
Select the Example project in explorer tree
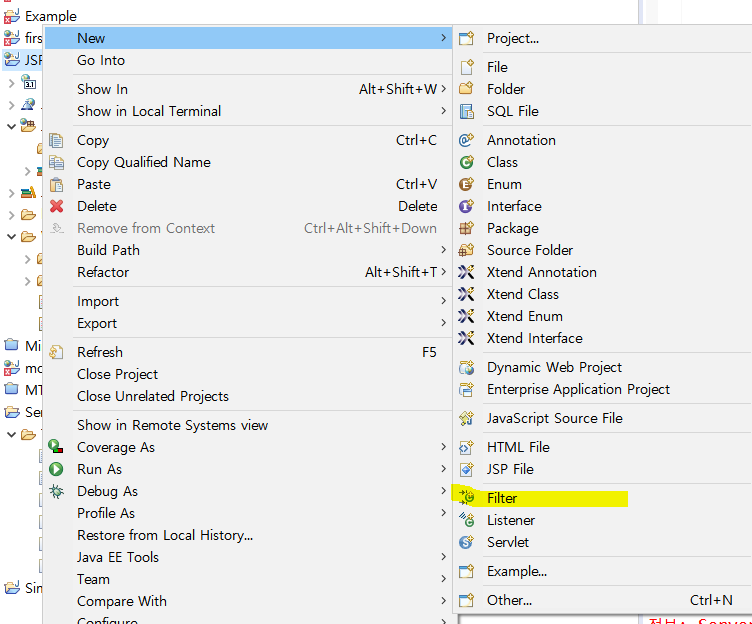pos(51,16)
